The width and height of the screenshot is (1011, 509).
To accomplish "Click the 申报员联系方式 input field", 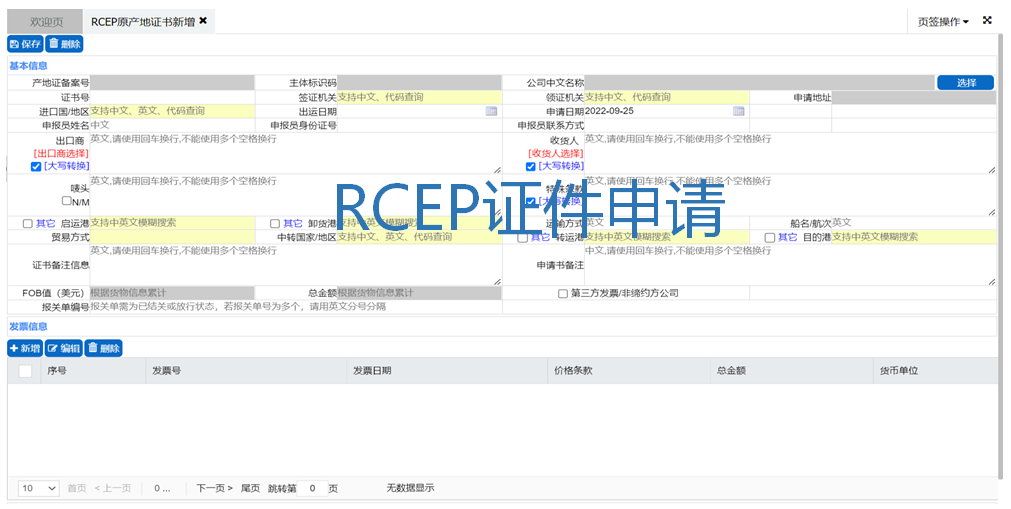I will (x=667, y=125).
